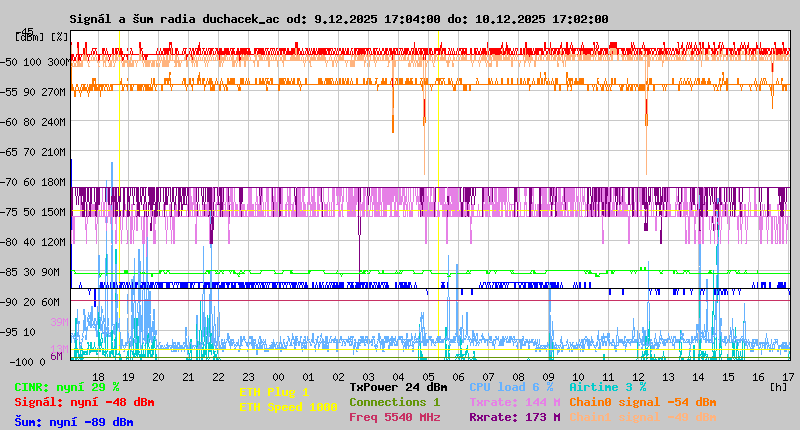Click the Chain0 signal legend label

[643, 402]
